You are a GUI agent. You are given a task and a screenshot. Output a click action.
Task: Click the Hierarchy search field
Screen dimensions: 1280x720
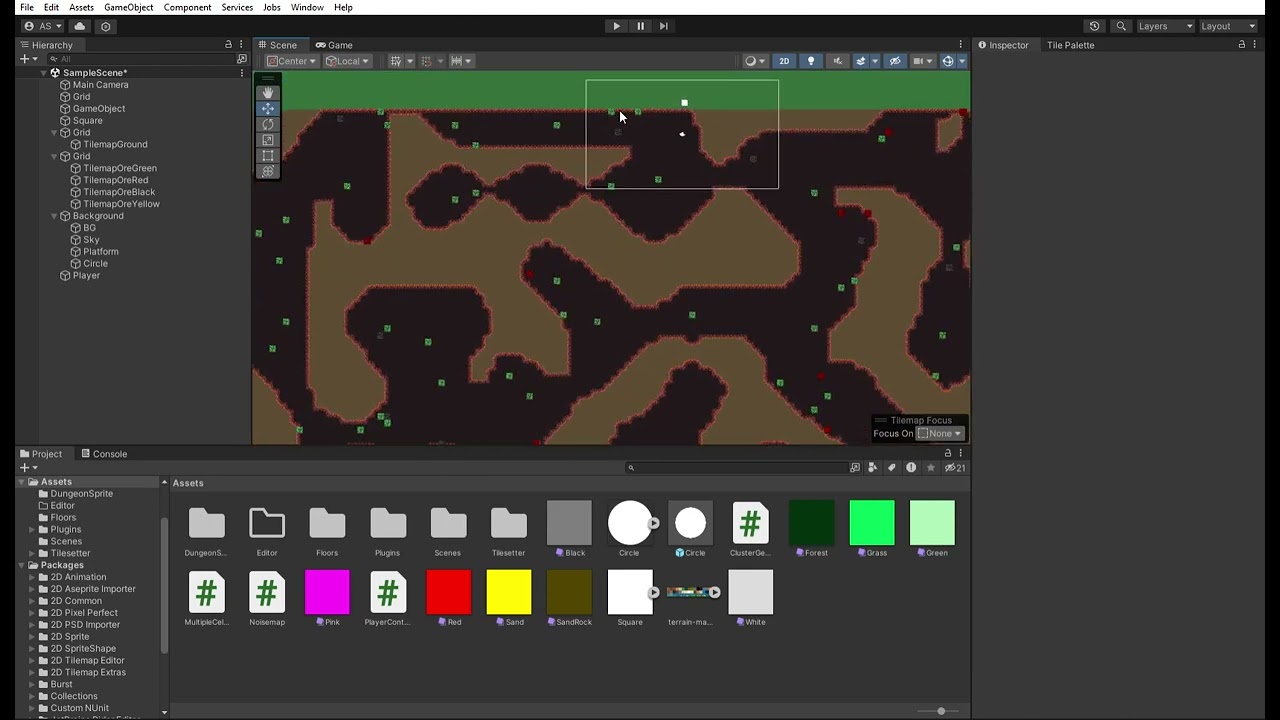pyautogui.click(x=140, y=59)
